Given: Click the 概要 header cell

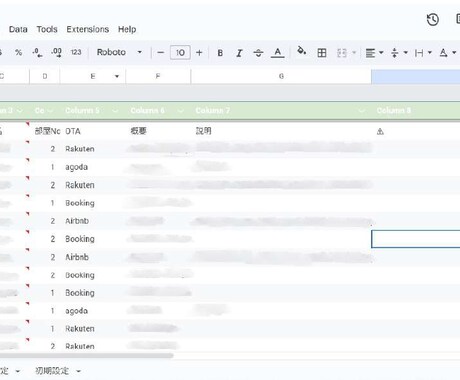Looking at the screenshot, I should tap(138, 131).
